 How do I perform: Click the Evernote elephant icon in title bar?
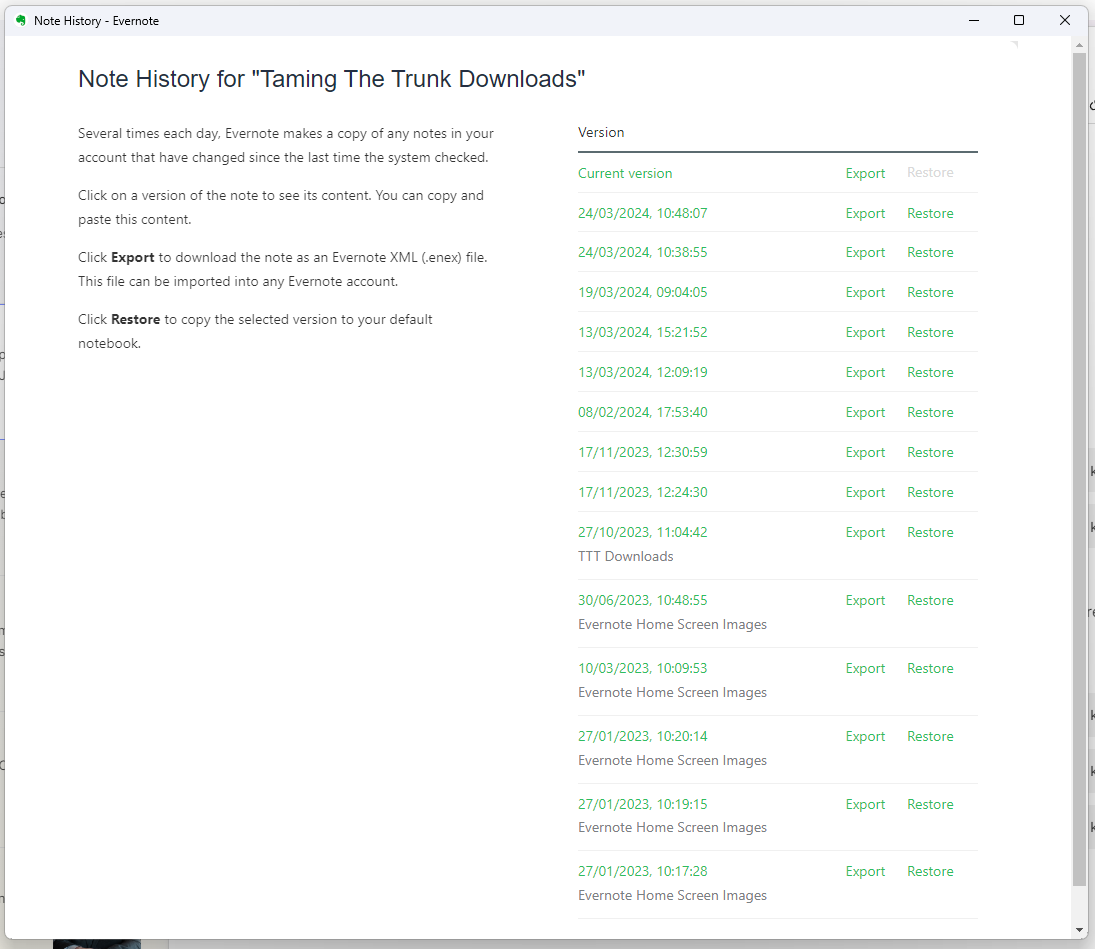tap(20, 20)
